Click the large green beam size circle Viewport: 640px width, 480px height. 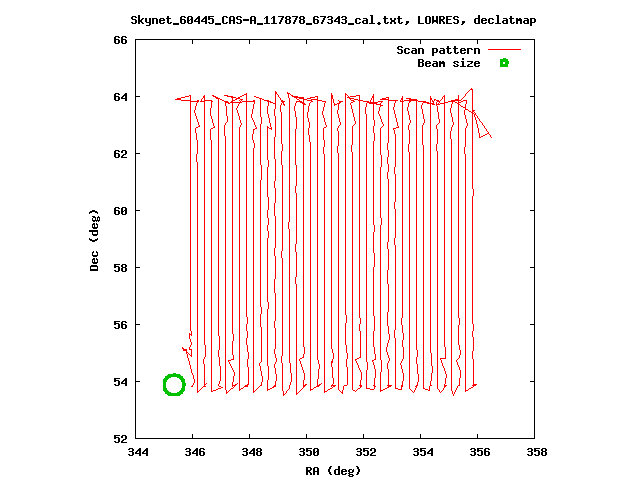[x=174, y=384]
